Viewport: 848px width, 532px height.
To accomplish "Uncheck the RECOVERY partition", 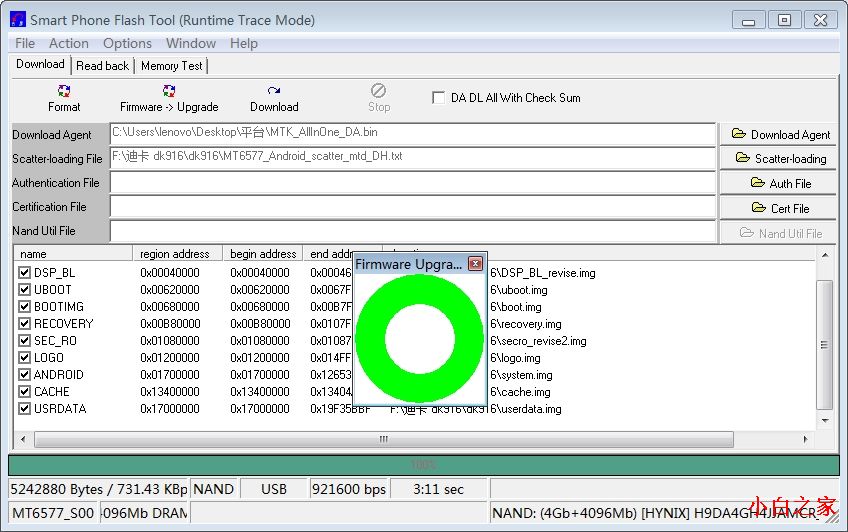I will [24, 323].
